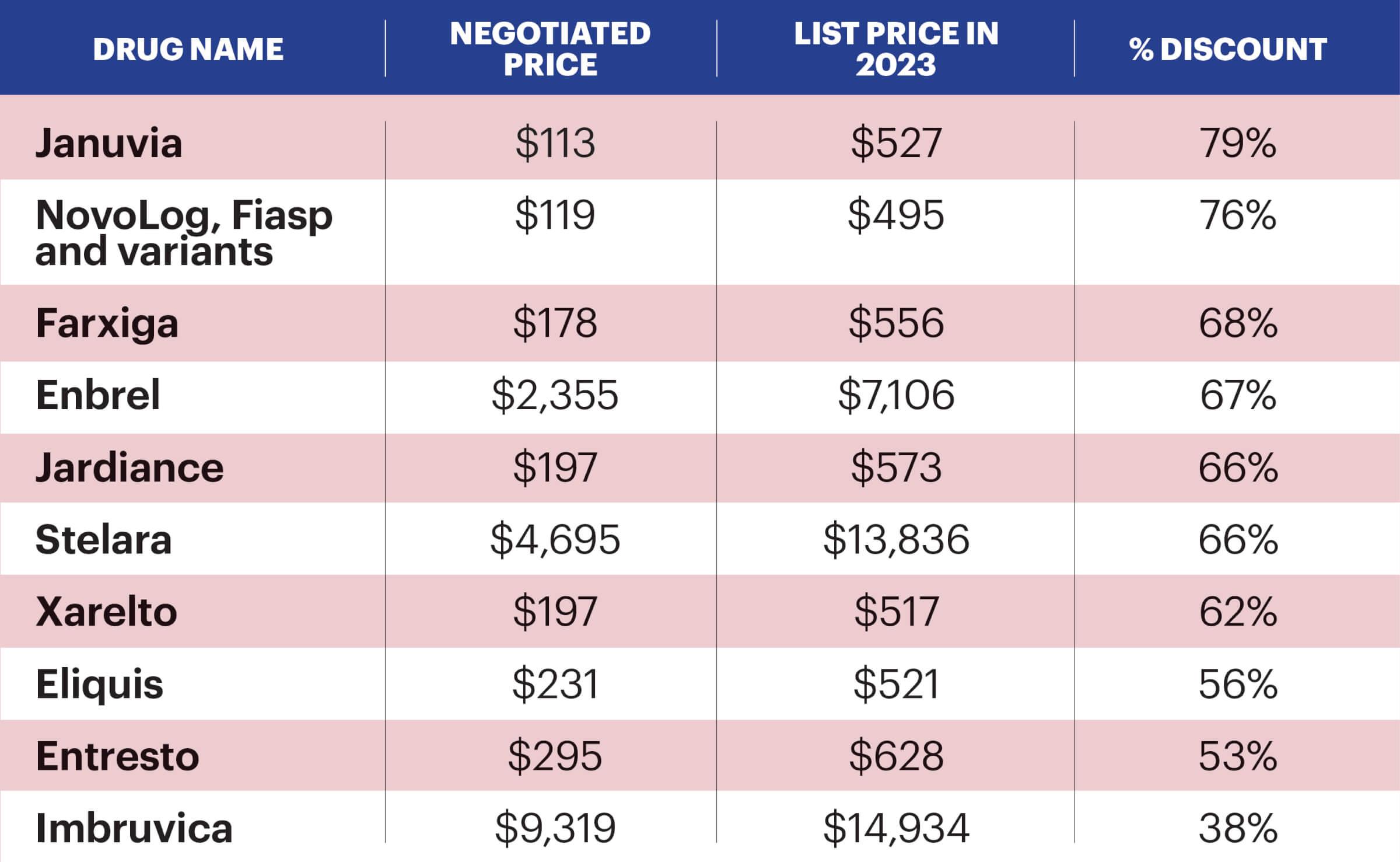Click the Xarelto drug name
Viewport: 1400px width, 862px height.
(x=106, y=612)
